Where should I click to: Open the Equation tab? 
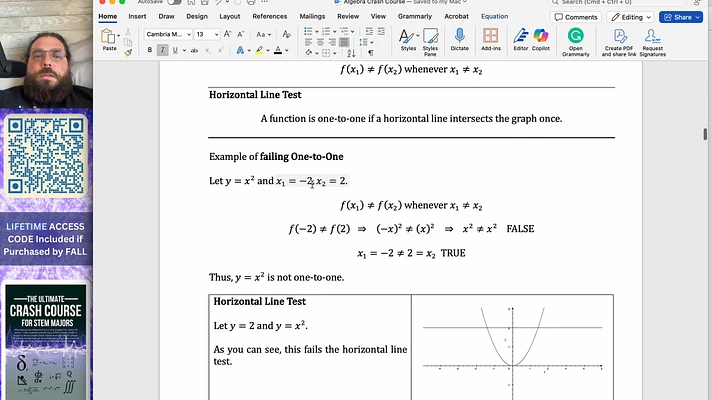click(x=494, y=16)
